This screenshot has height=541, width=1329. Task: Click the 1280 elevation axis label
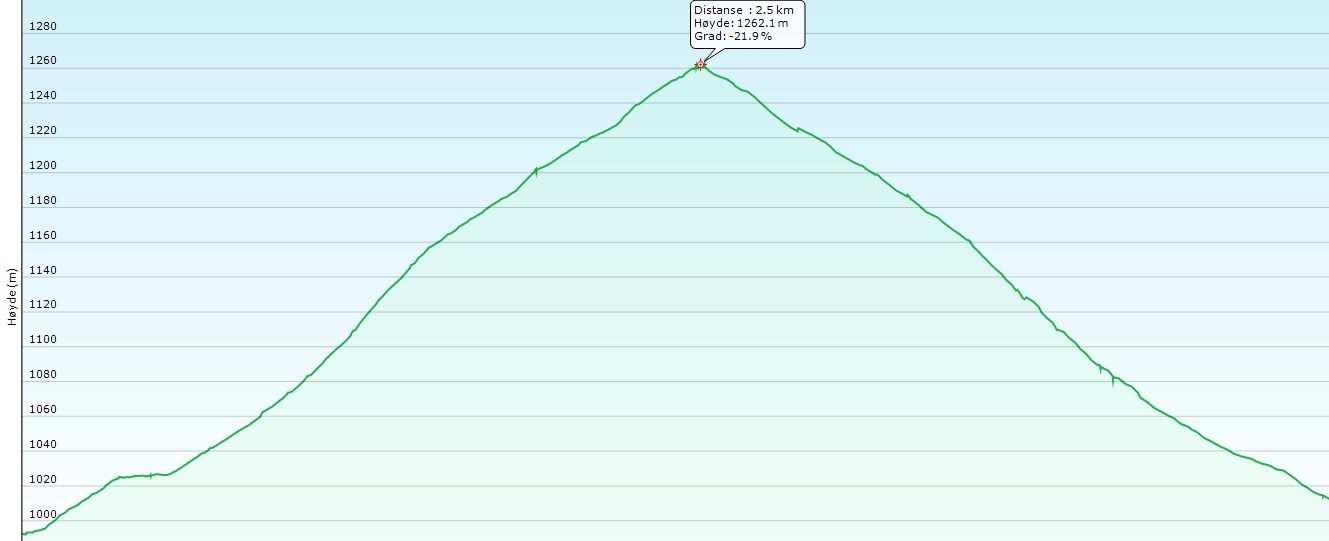click(x=43, y=26)
